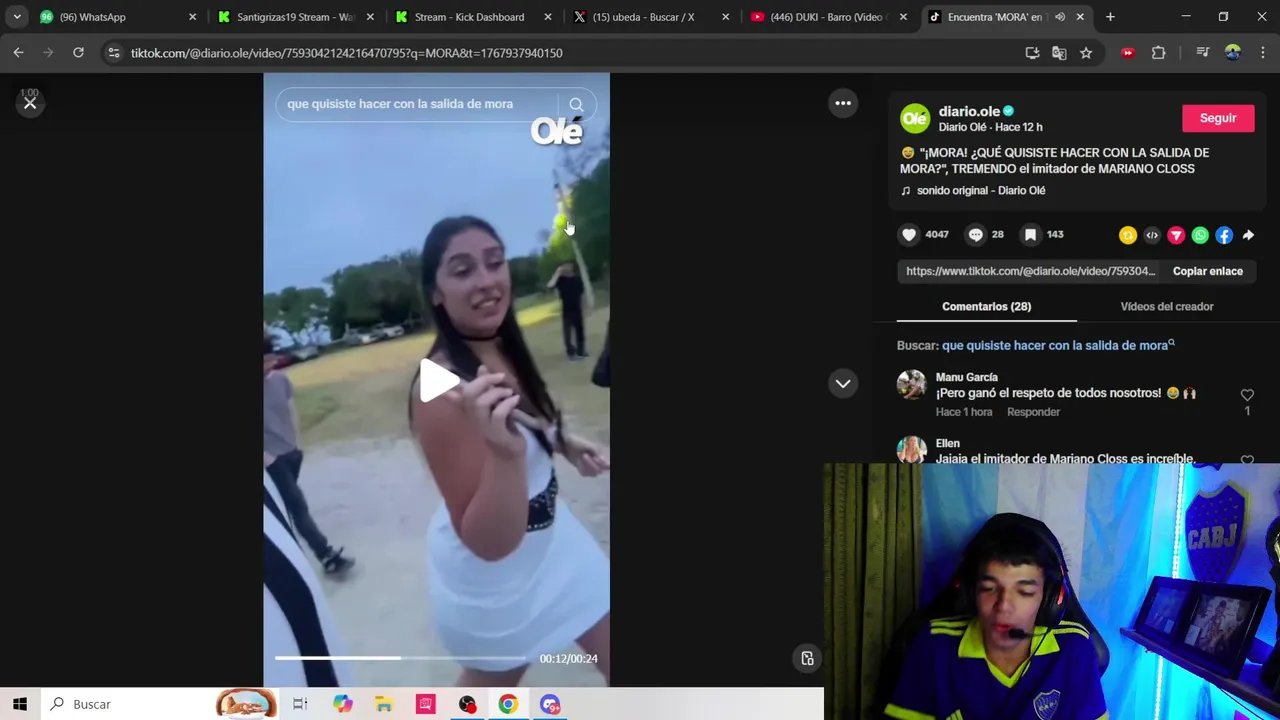Viewport: 1280px width, 720px height.
Task: Open media controls icon in toolbar
Action: point(1203,53)
